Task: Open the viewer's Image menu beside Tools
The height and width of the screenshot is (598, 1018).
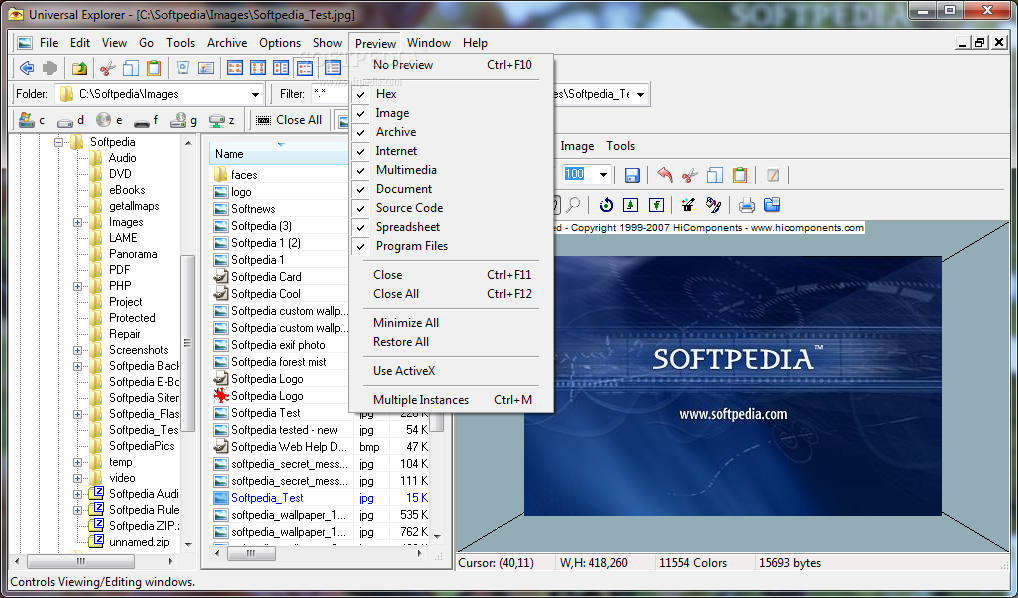Action: click(577, 146)
